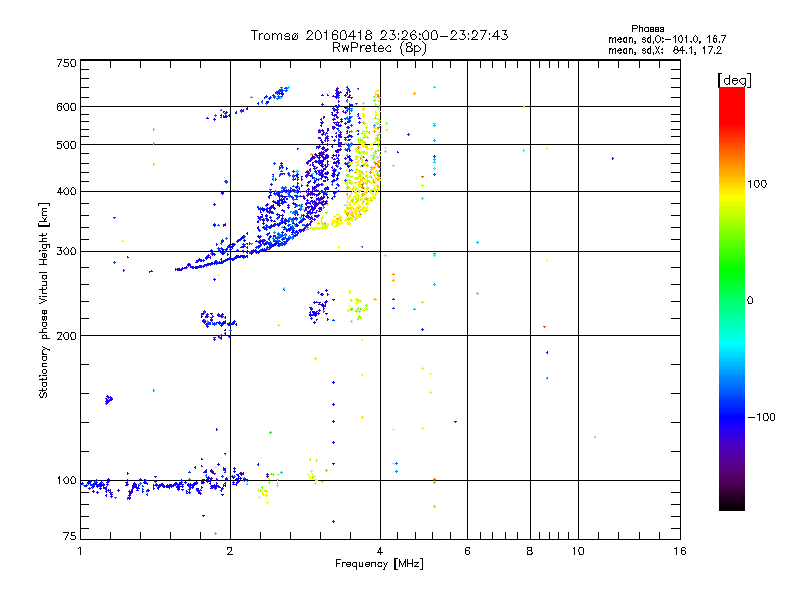Click the lone blue point right of 10 MHz
This screenshot has height=600, width=800.
tap(613, 159)
